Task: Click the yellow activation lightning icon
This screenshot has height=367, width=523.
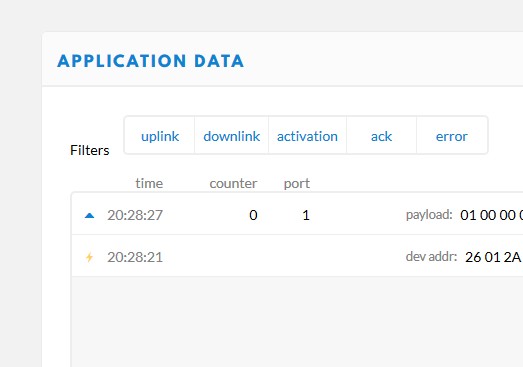Action: pos(89,257)
